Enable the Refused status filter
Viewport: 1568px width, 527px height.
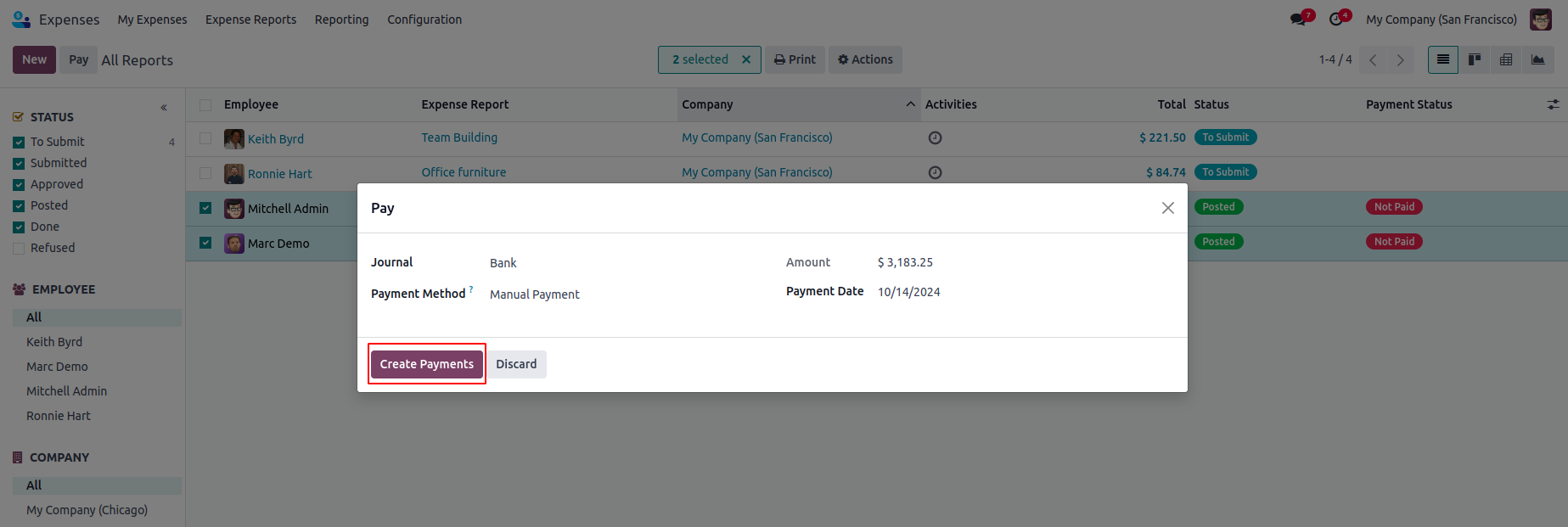coord(19,249)
